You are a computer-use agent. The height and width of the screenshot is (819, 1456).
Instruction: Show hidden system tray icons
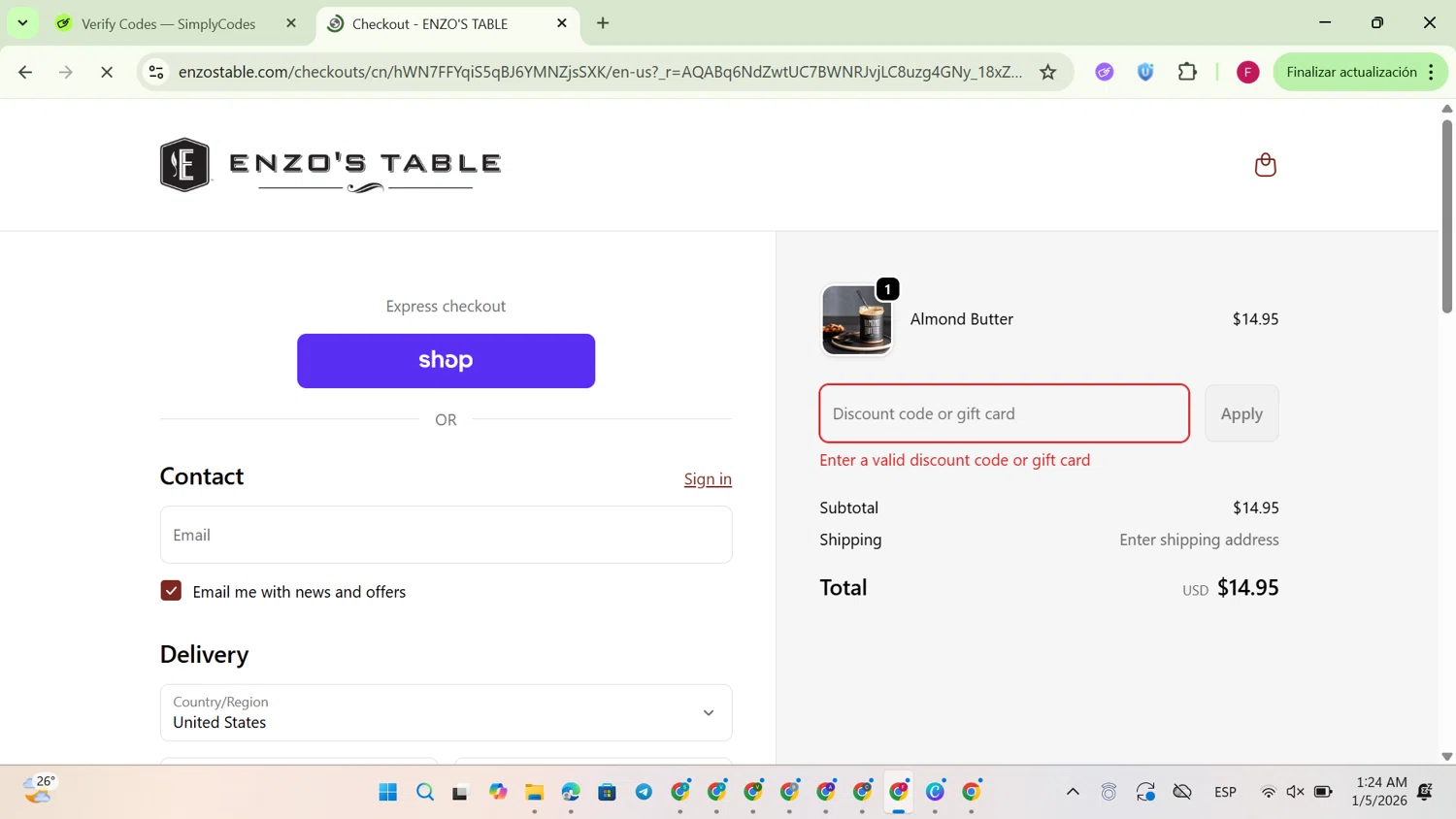pyautogui.click(x=1073, y=792)
